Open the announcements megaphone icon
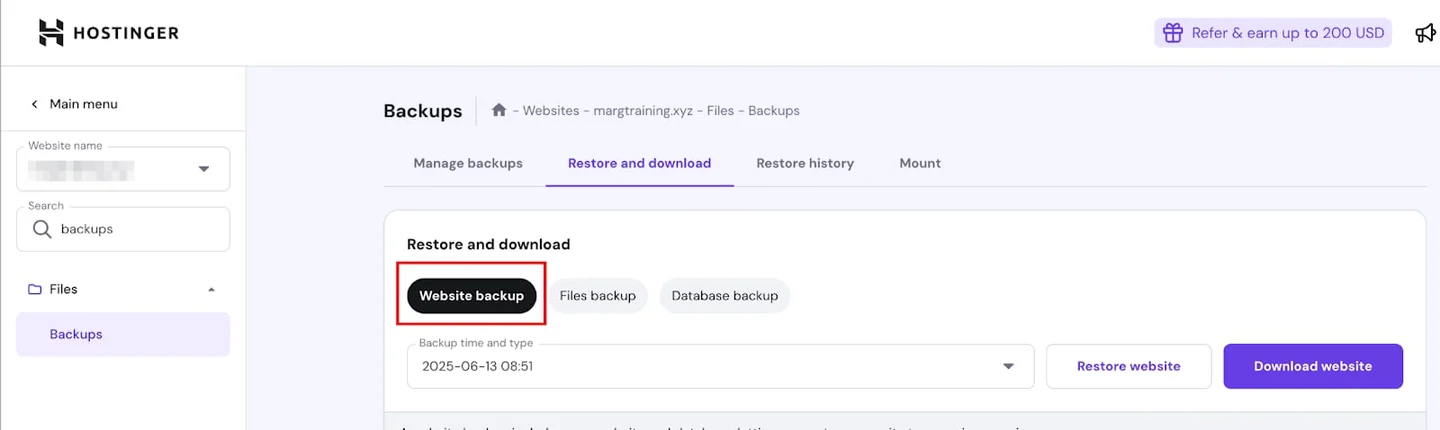 pos(1426,33)
